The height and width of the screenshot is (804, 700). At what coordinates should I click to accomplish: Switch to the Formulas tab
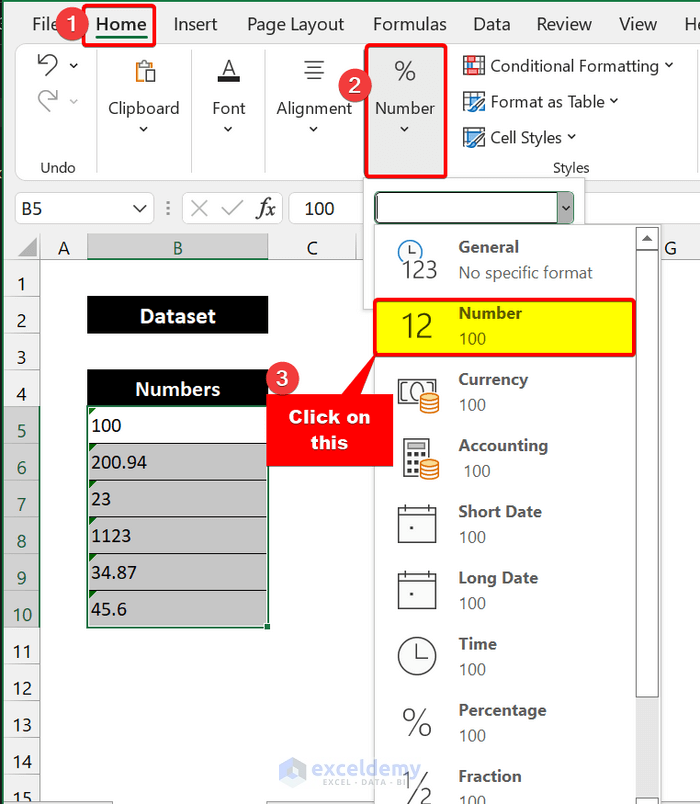410,24
